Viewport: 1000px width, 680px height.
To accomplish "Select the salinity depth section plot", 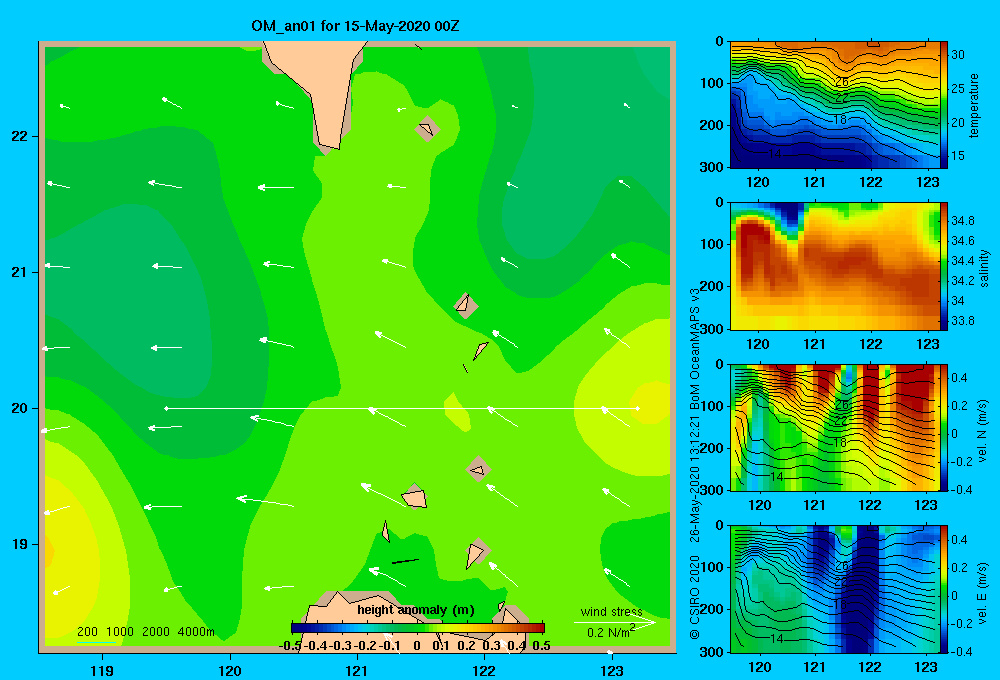I will (834, 266).
